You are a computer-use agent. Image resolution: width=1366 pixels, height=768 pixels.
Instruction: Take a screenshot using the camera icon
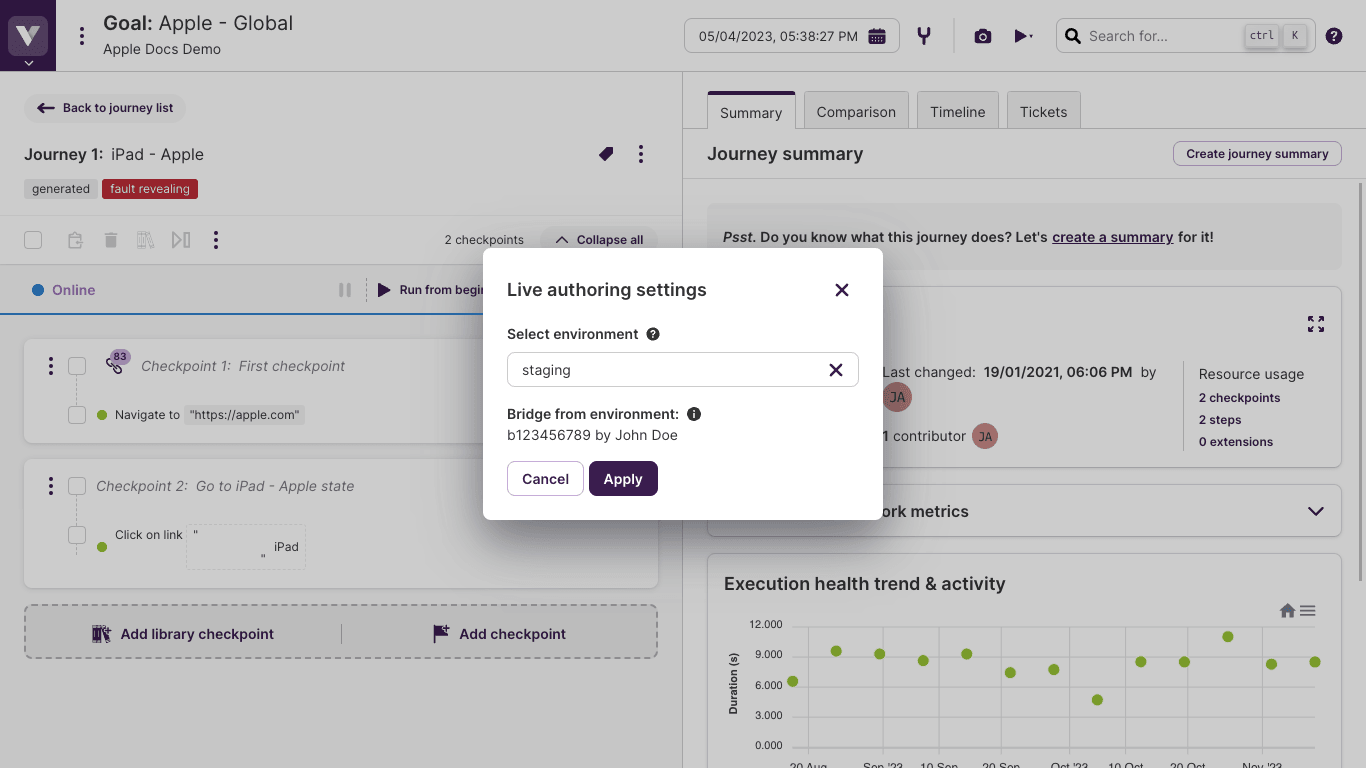pyautogui.click(x=982, y=36)
